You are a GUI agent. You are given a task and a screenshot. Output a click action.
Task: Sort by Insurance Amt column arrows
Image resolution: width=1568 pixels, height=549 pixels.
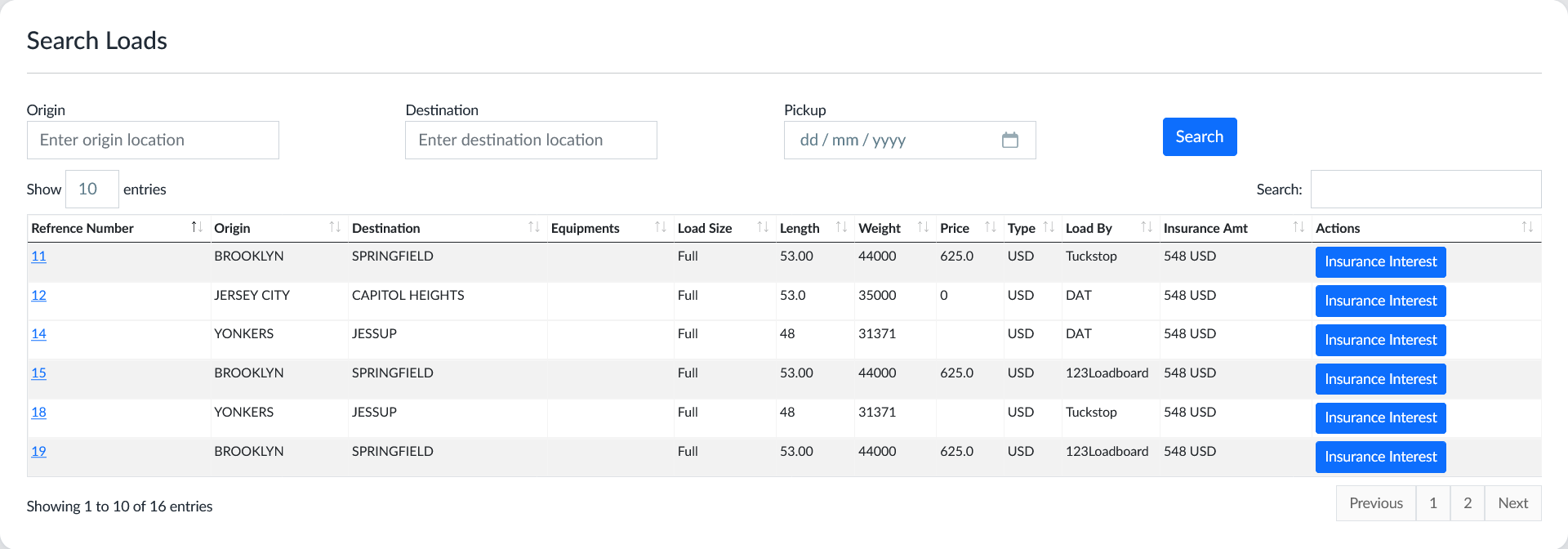1299,227
